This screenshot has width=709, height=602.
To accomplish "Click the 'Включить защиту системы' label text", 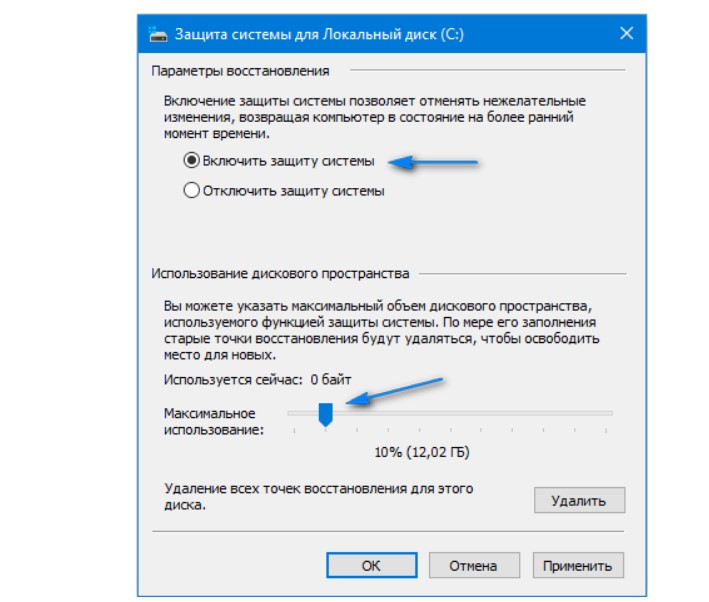I will click(288, 161).
